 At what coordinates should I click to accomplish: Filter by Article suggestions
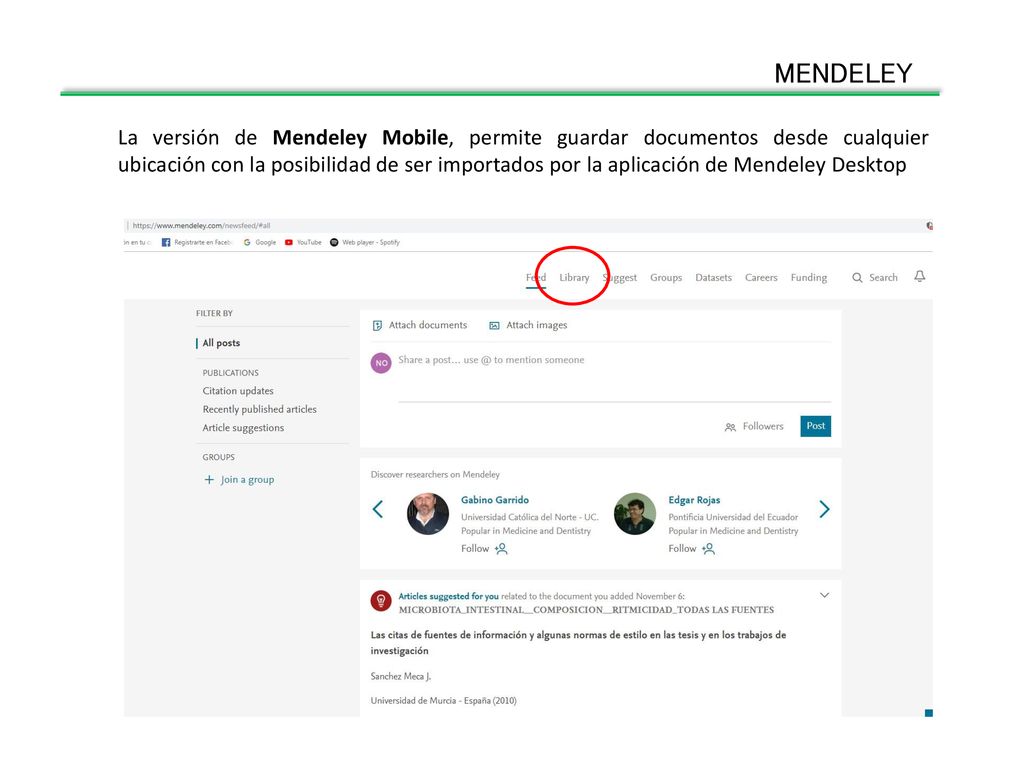243,428
